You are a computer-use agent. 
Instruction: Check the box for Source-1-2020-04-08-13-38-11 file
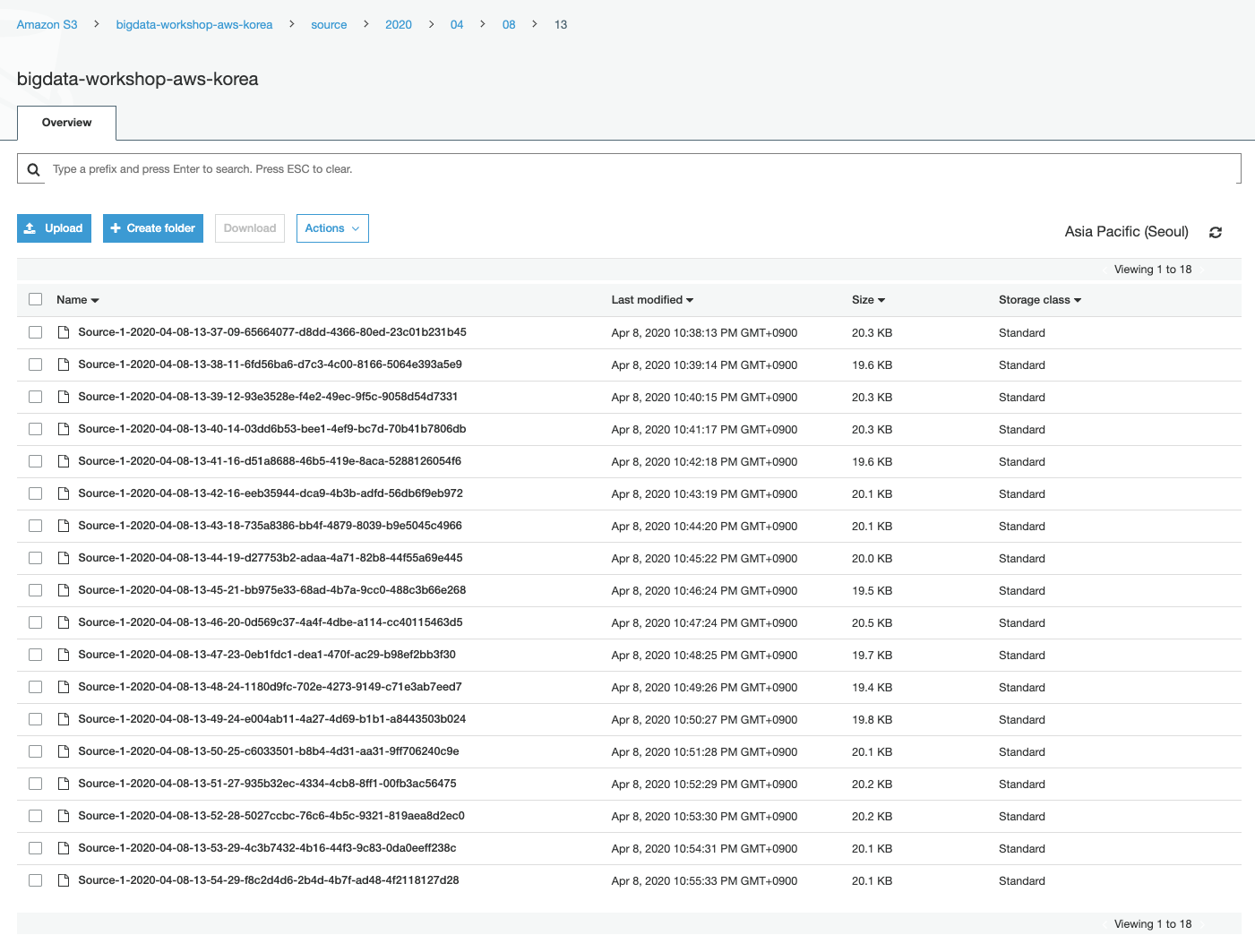[x=36, y=365]
